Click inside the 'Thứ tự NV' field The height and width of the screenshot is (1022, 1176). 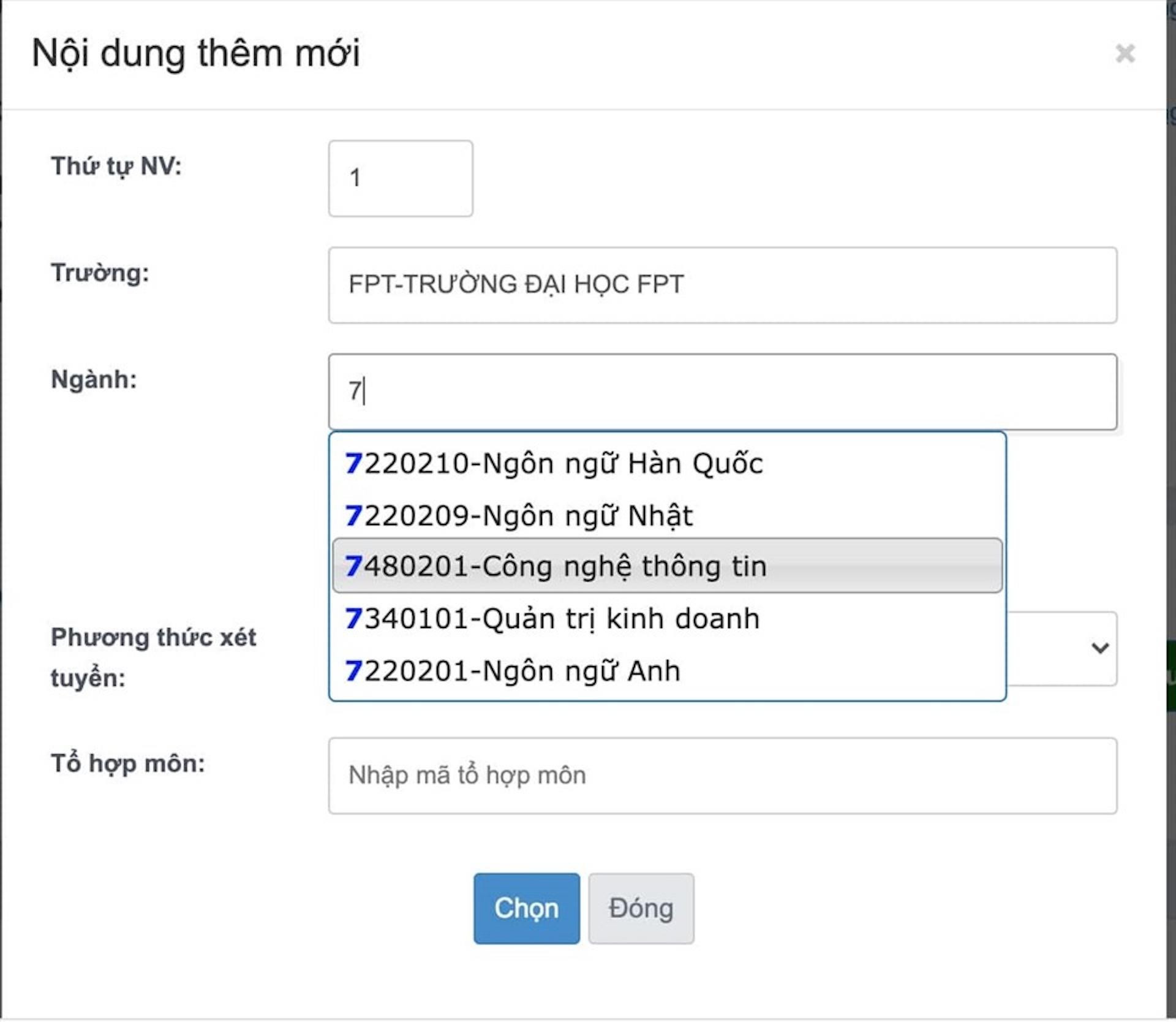coord(400,178)
